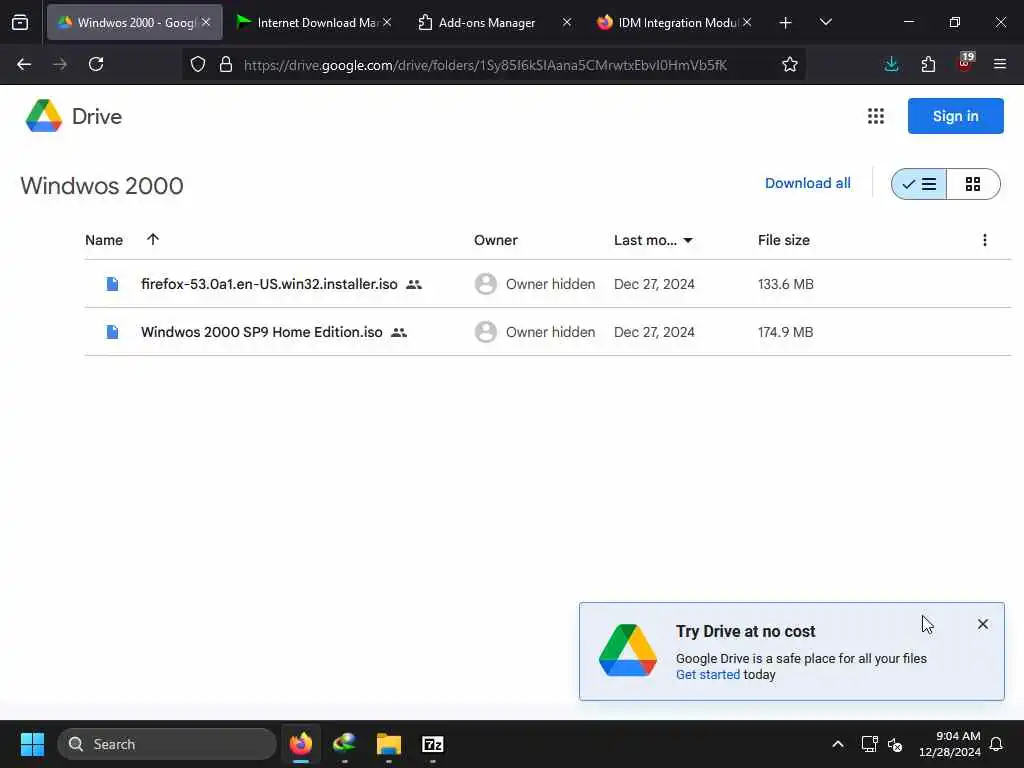This screenshot has width=1024, height=768.
Task: Bookmark this page with star icon
Action: click(790, 64)
